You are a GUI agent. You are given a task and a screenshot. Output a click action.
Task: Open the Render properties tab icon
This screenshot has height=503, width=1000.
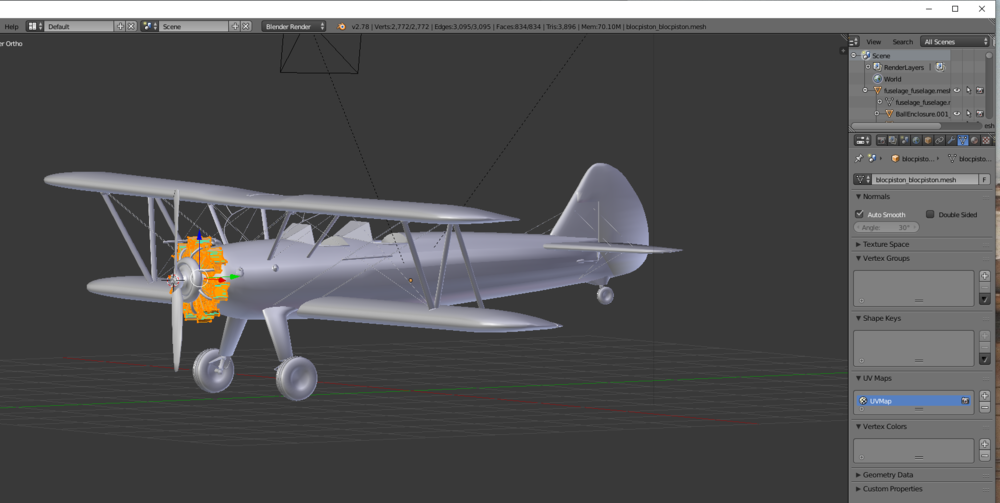click(x=881, y=140)
